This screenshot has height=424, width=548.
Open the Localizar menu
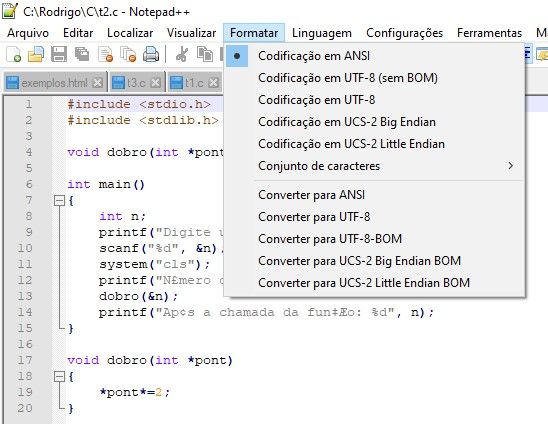[130, 33]
